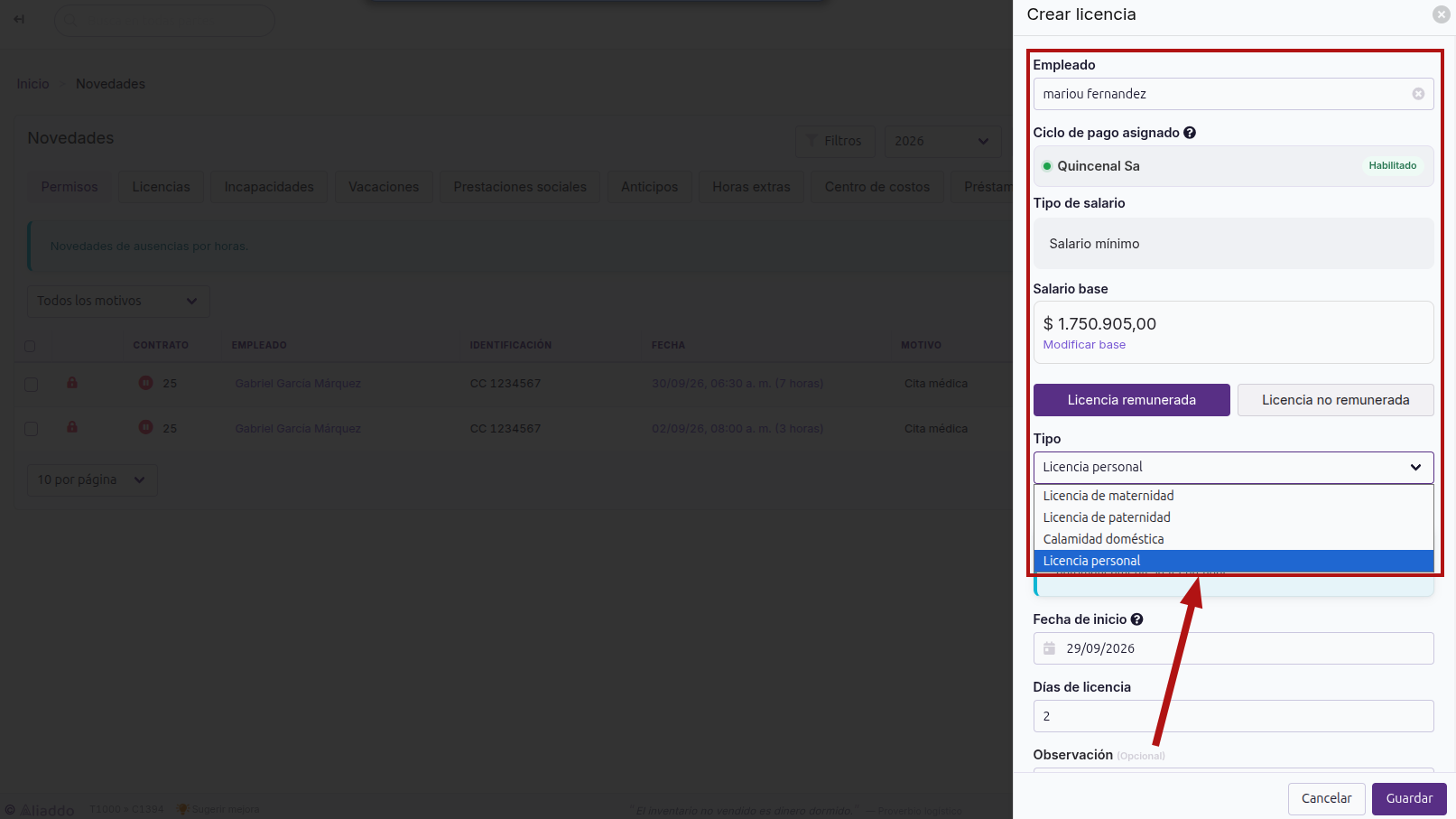Open help icon next to Fecha de inicio

pos(1137,619)
